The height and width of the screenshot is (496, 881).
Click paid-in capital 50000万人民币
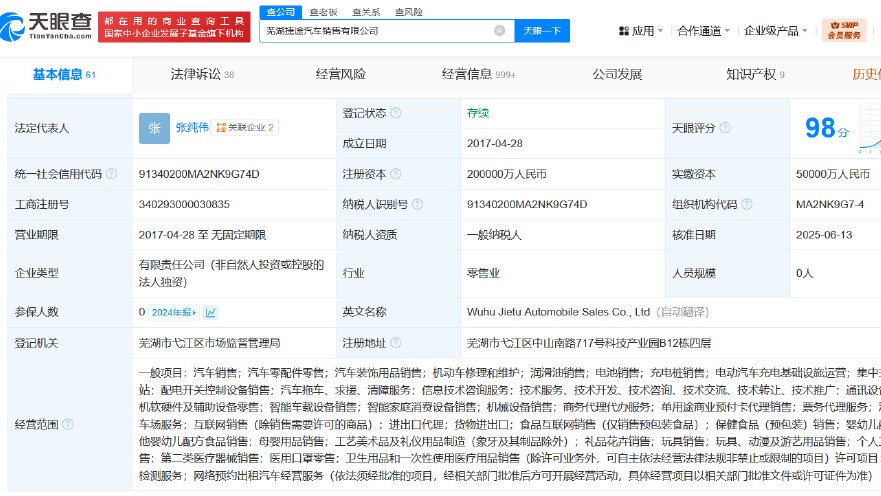tap(833, 174)
